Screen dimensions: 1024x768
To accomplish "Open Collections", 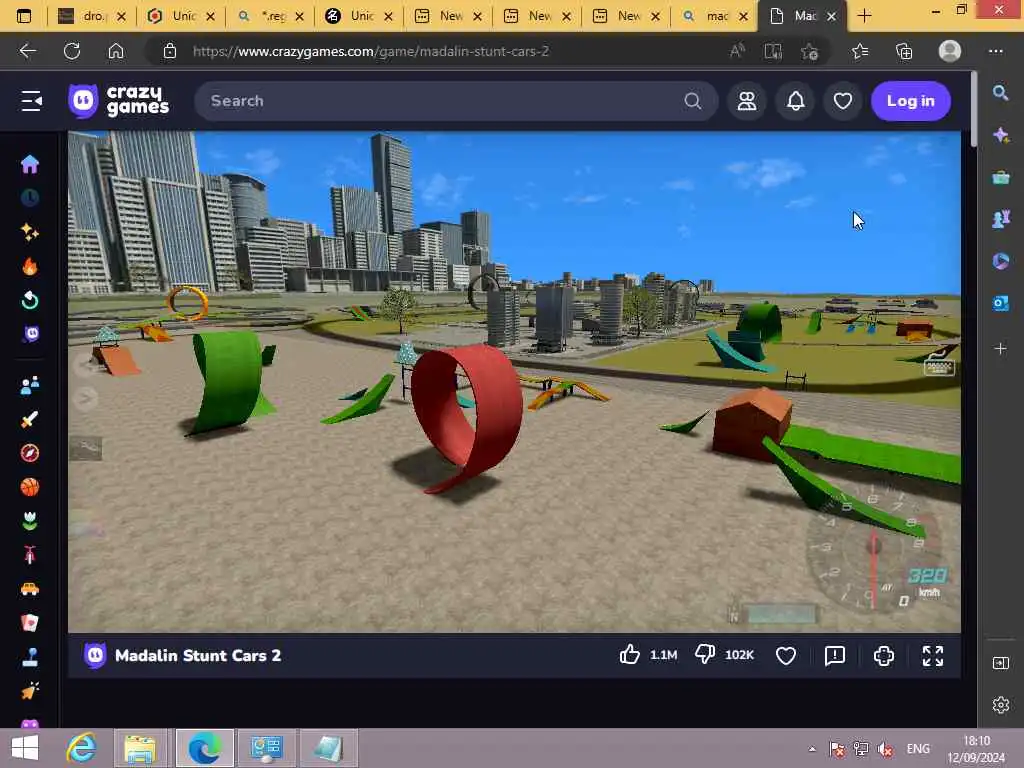I will click(904, 51).
